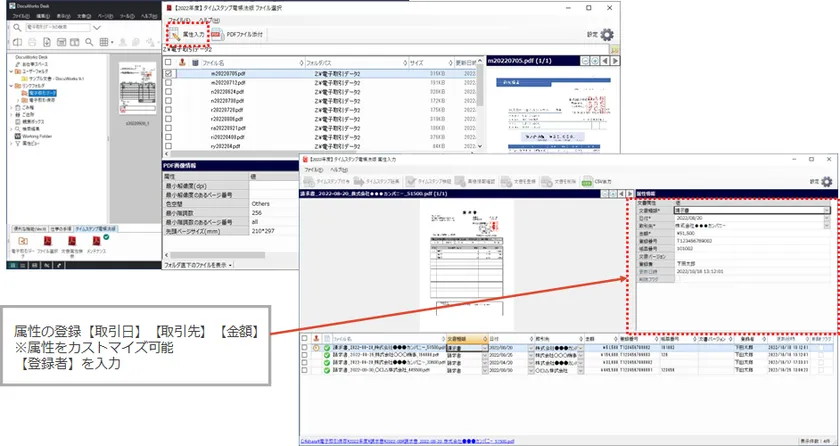
Task: Check the box next to m20220712.pdf
Action: 169,83
